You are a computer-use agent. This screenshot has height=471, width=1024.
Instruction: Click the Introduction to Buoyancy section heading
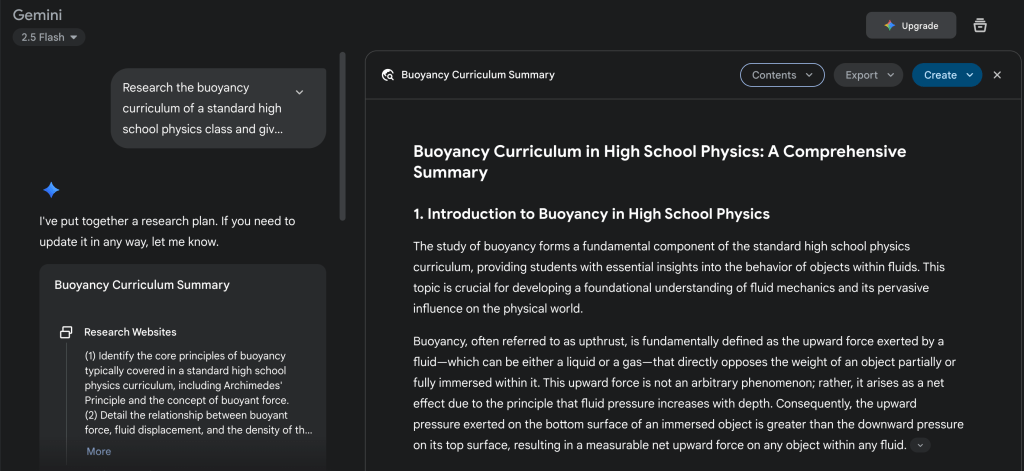coord(591,214)
